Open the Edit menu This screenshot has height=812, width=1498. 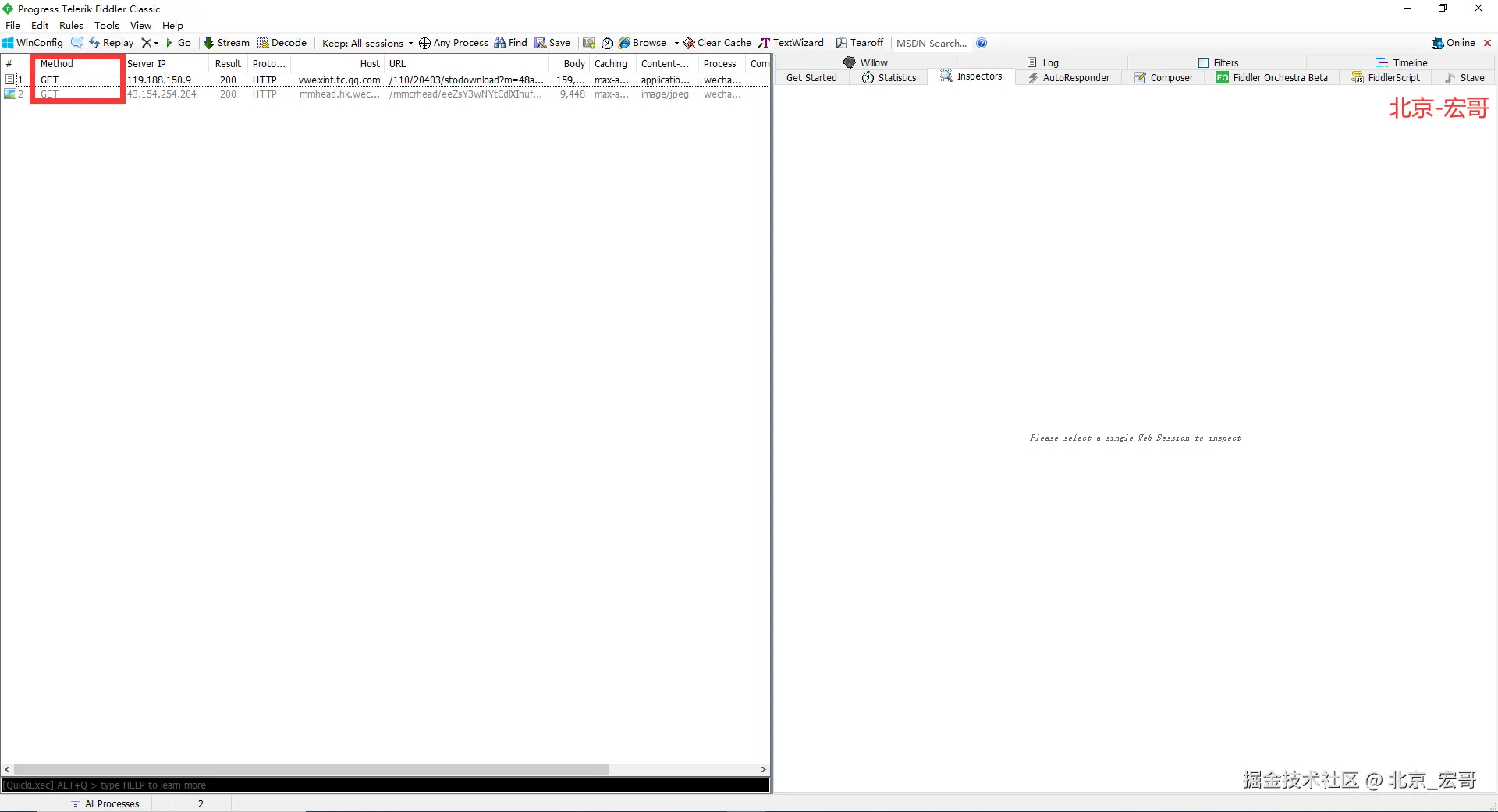click(40, 25)
